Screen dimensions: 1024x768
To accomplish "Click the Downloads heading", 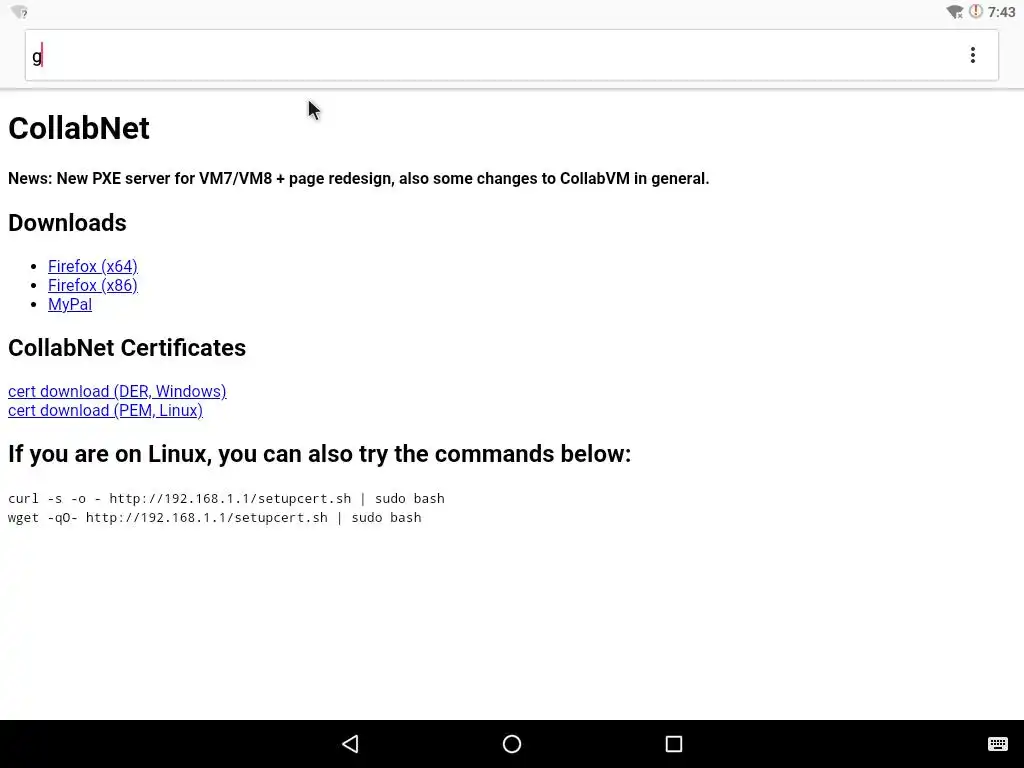I will [x=67, y=223].
